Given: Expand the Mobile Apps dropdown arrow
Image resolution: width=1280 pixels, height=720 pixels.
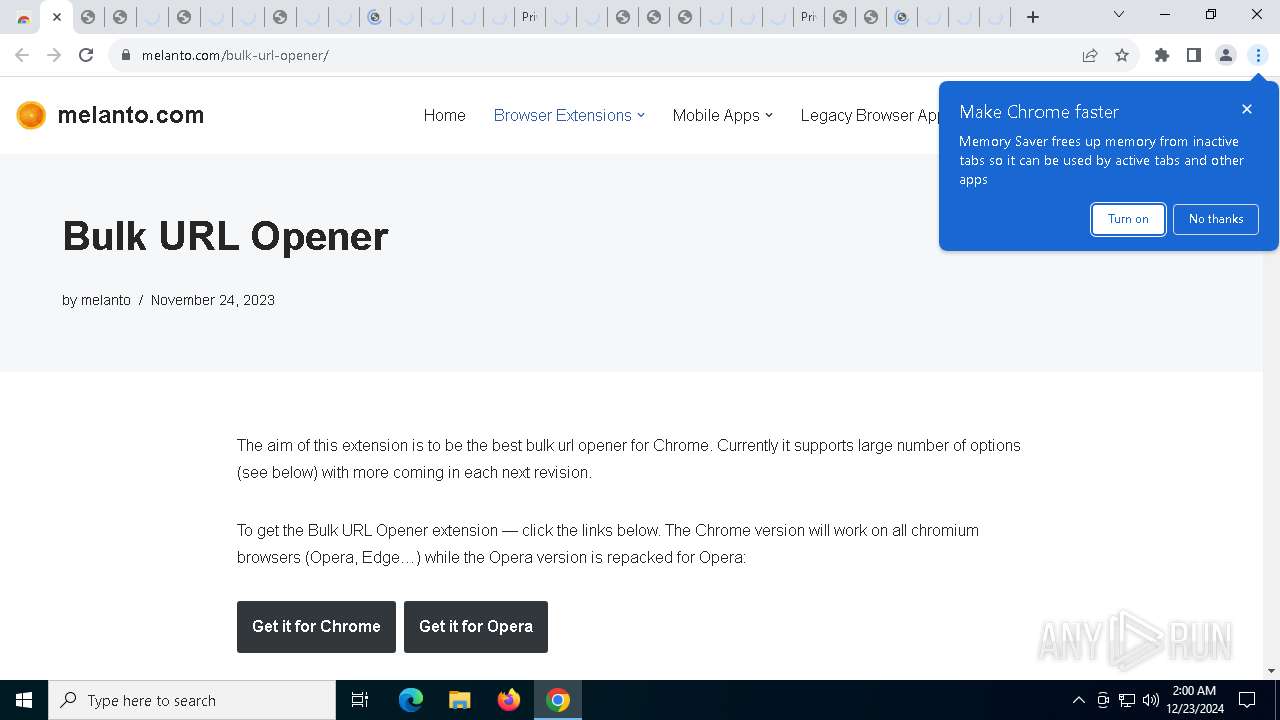Looking at the screenshot, I should click(x=769, y=115).
